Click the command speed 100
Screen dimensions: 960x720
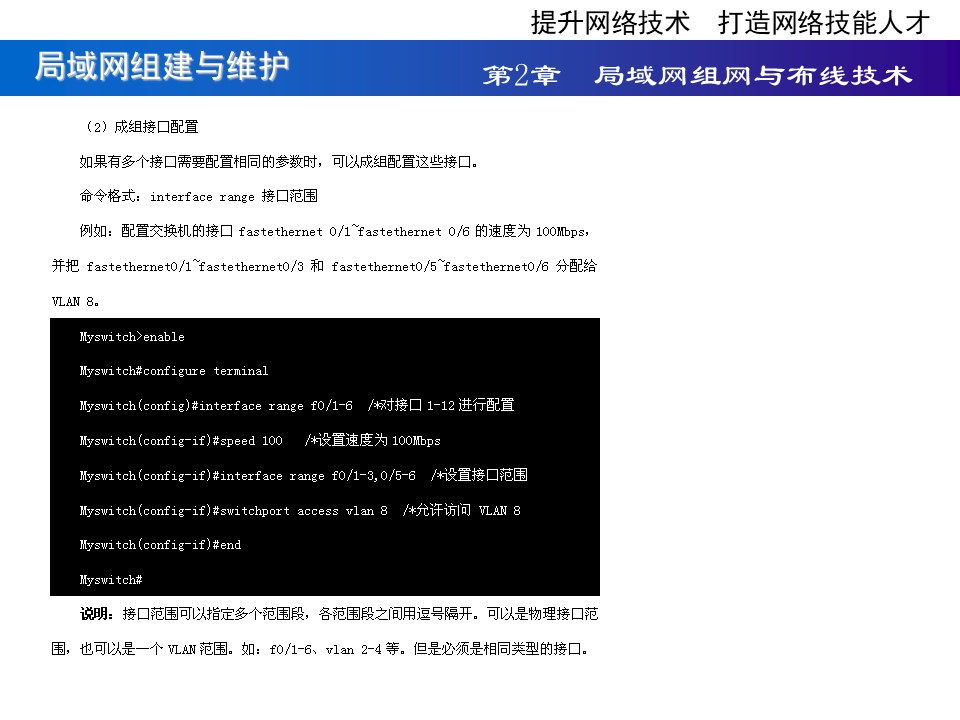251,441
